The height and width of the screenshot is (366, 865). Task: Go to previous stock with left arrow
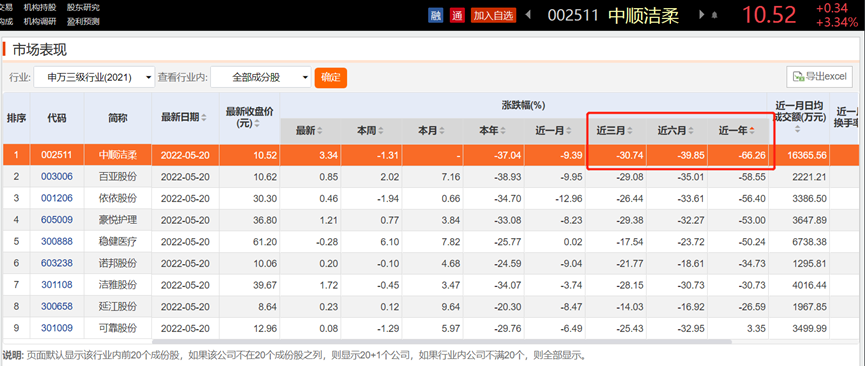pyautogui.click(x=528, y=15)
